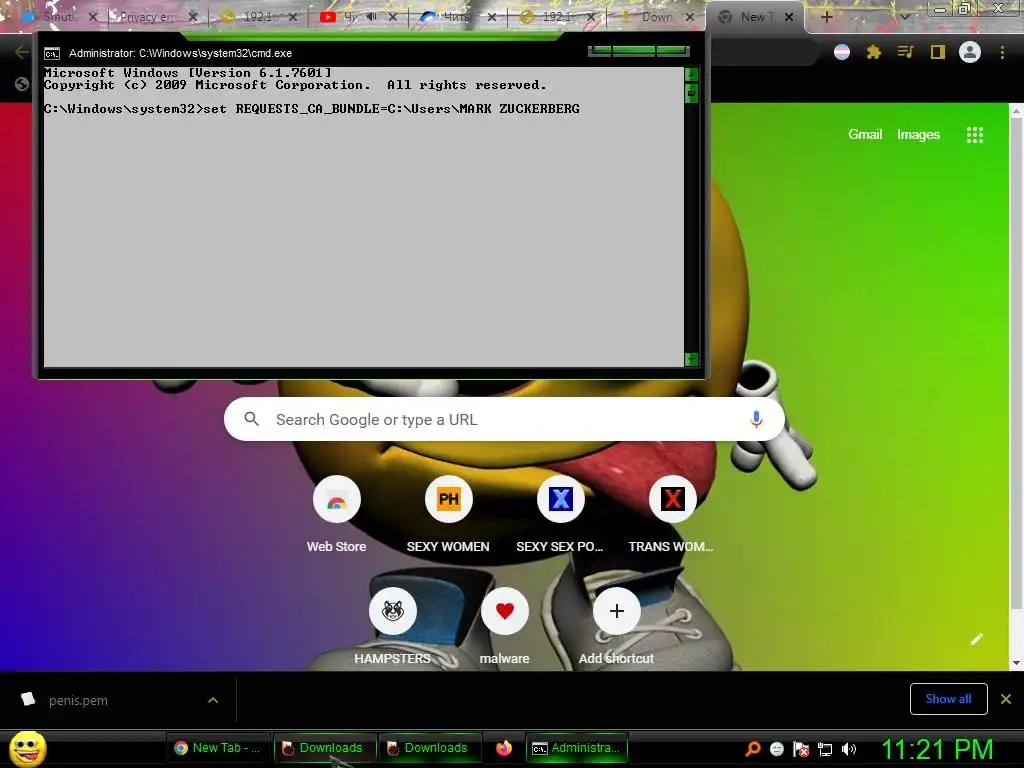Click the cmd console text area

(x=364, y=217)
